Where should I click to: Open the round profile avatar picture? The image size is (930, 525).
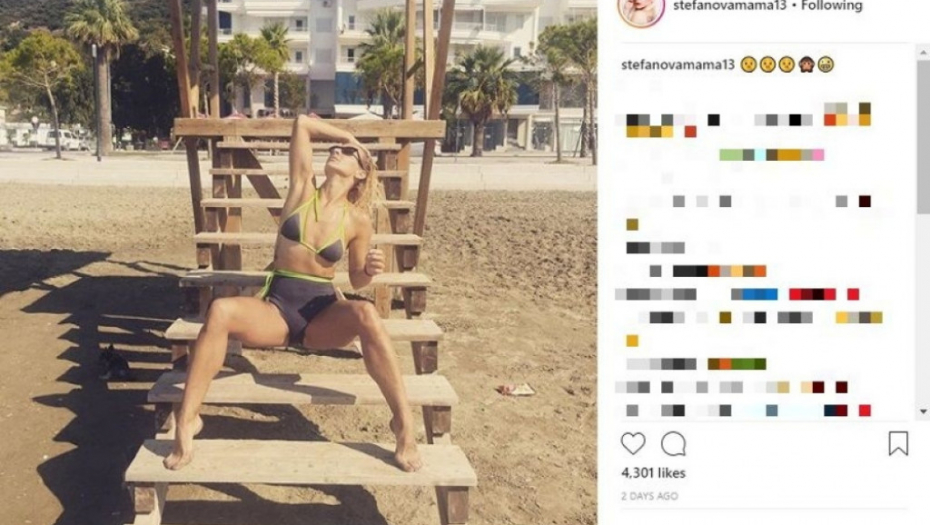pos(641,10)
